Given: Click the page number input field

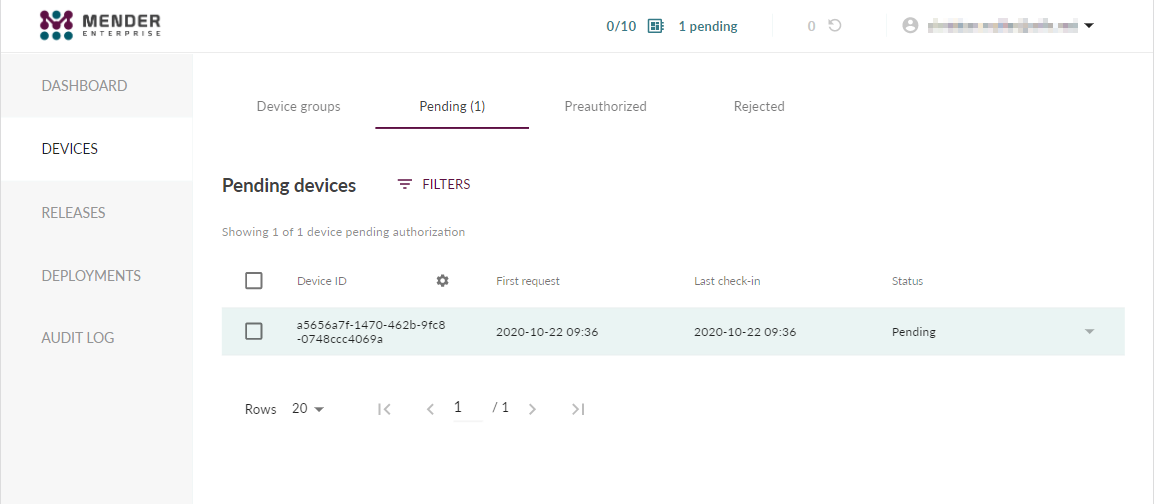Looking at the screenshot, I should tap(467, 408).
